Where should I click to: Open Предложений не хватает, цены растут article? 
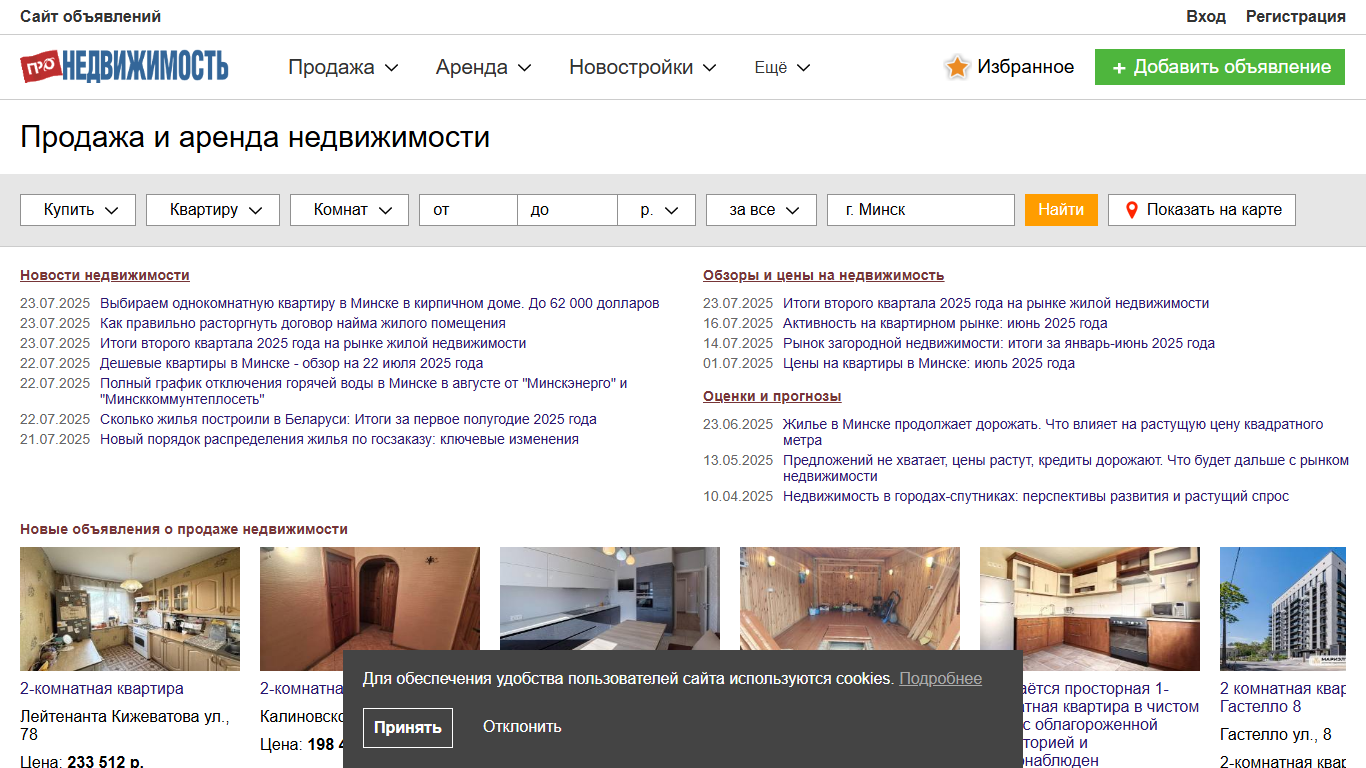[x=1066, y=468]
